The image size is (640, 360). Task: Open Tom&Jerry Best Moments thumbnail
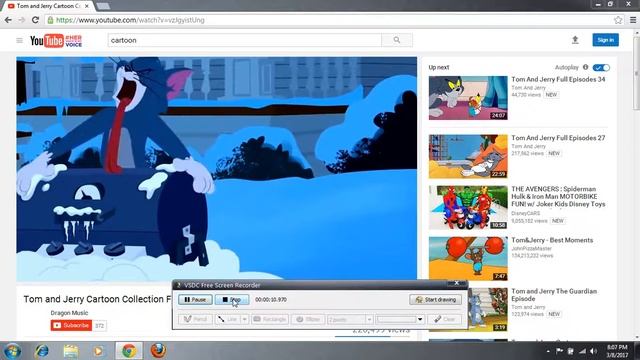click(468, 258)
